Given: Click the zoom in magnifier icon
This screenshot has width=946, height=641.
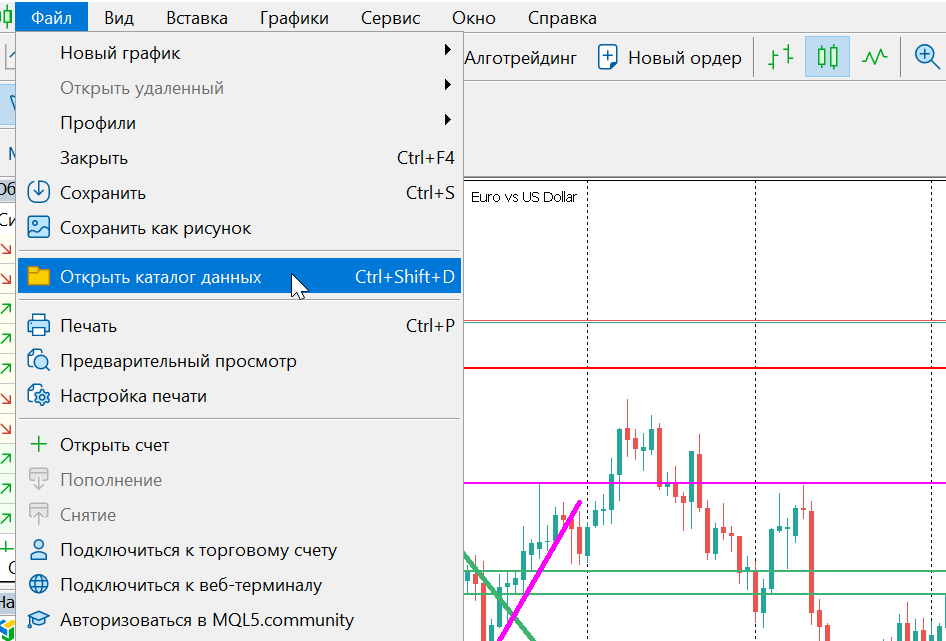Looking at the screenshot, I should pyautogui.click(x=927, y=57).
